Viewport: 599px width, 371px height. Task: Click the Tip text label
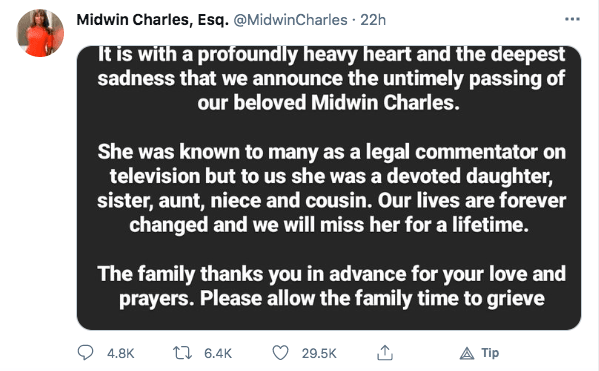(x=490, y=353)
